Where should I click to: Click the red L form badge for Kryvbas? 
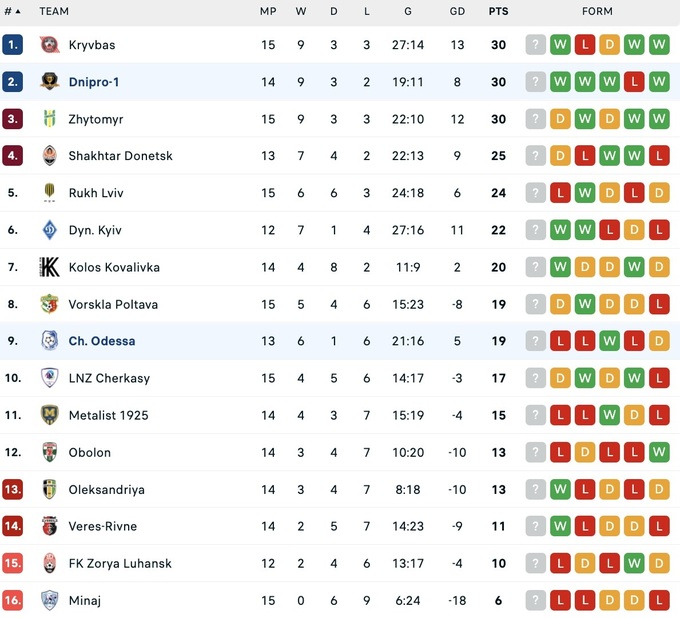point(585,45)
